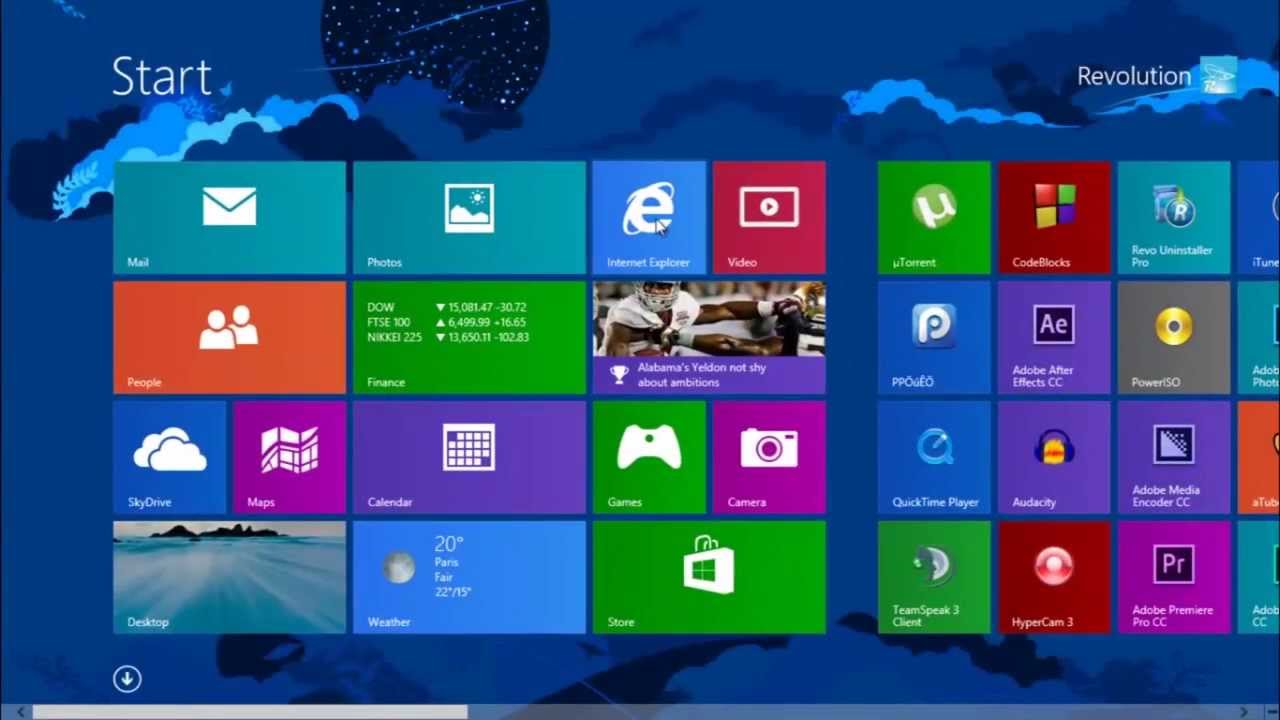The height and width of the screenshot is (720, 1280).
Task: Launch Internet Explorer tile
Action: 649,217
